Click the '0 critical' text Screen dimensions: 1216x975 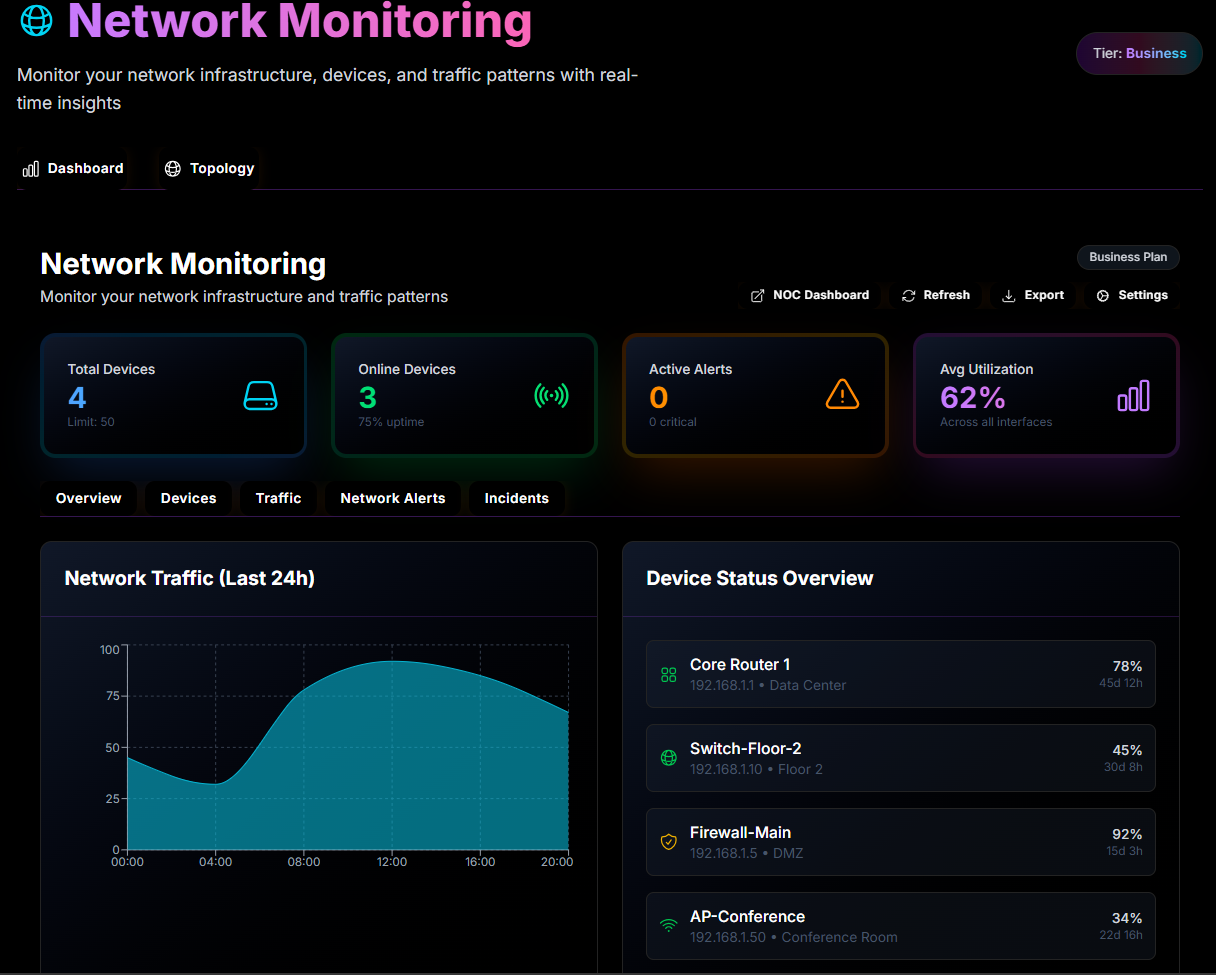click(673, 422)
